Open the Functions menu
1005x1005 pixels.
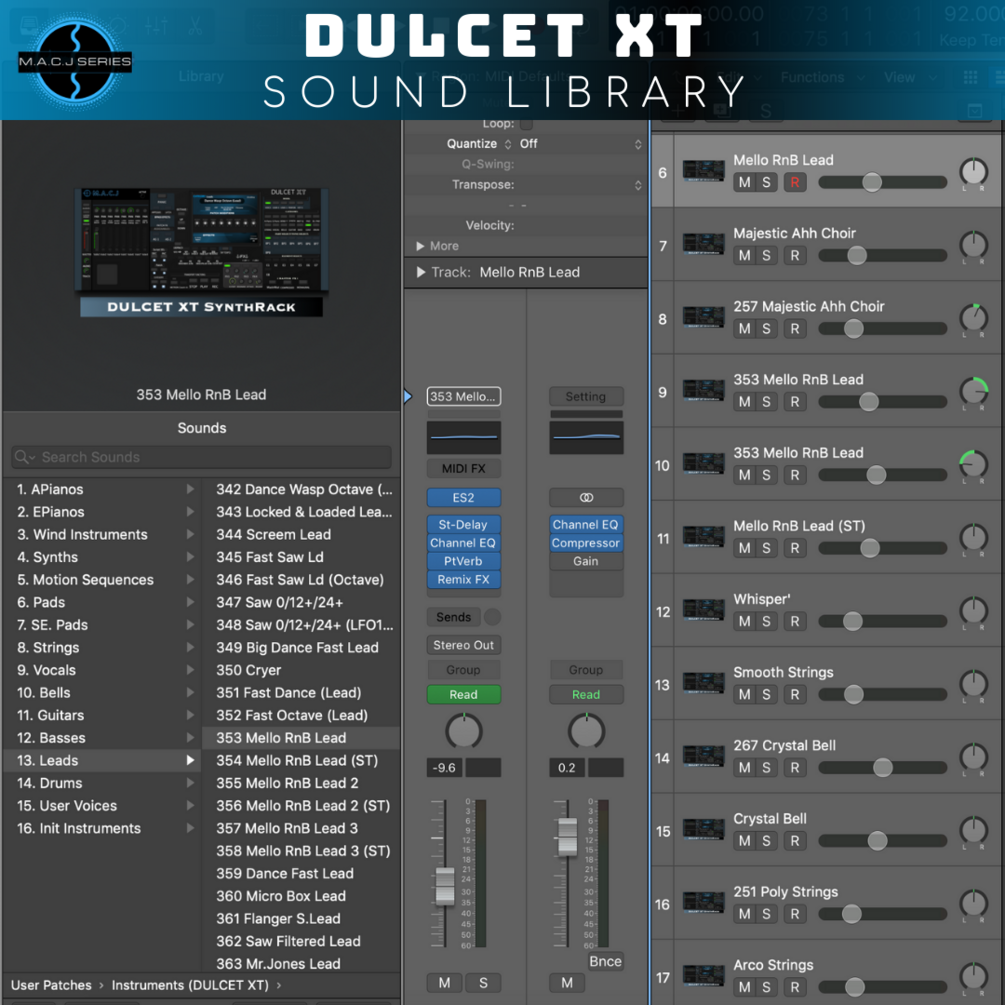(x=822, y=78)
